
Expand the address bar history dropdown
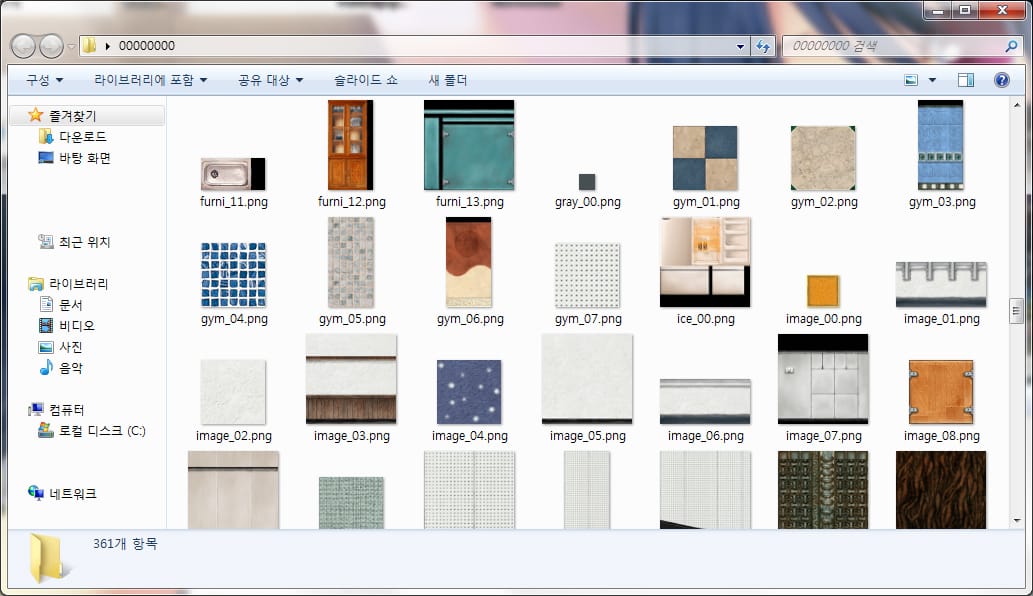point(740,46)
